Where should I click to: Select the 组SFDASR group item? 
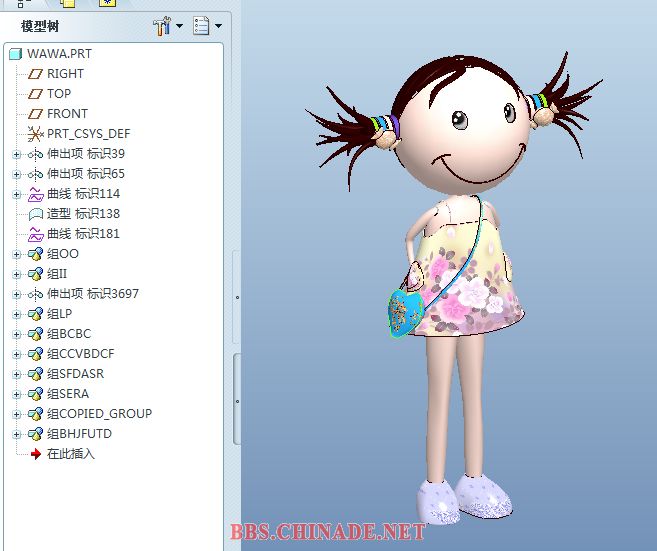click(75, 374)
